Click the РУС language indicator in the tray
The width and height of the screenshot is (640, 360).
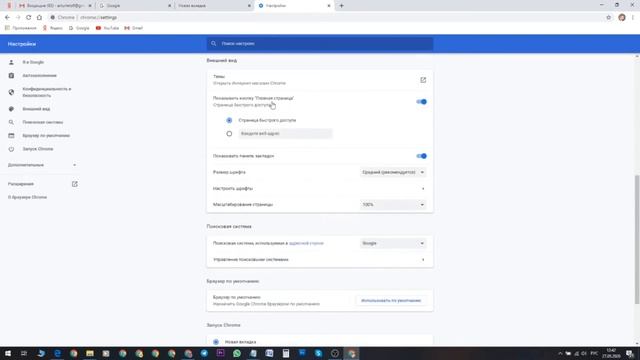(x=594, y=353)
